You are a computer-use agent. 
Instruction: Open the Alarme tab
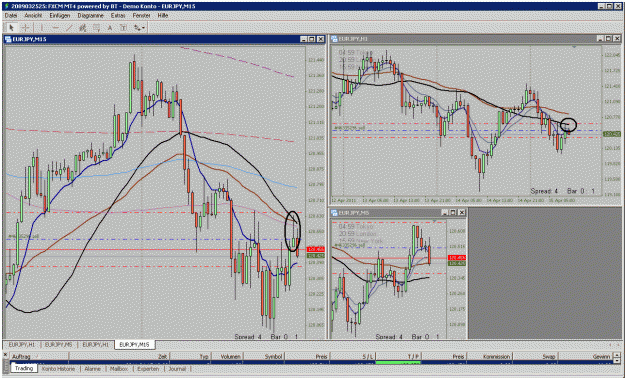92,369
